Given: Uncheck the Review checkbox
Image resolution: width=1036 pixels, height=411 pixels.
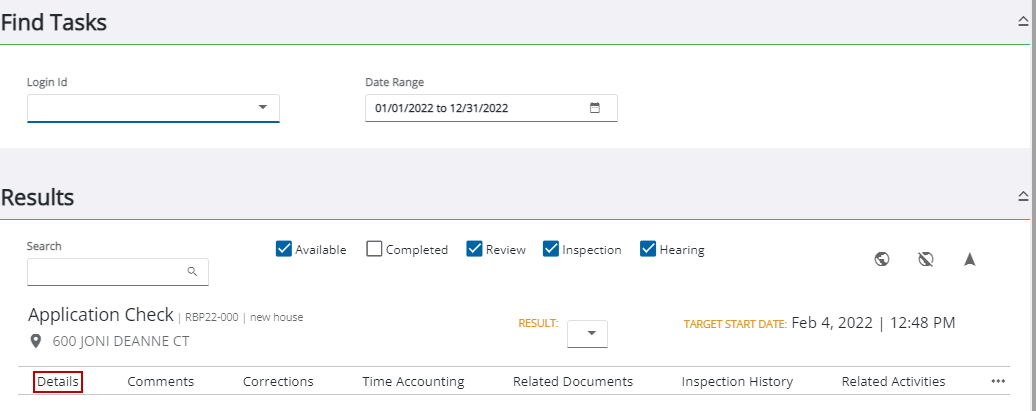Looking at the screenshot, I should [x=474, y=249].
